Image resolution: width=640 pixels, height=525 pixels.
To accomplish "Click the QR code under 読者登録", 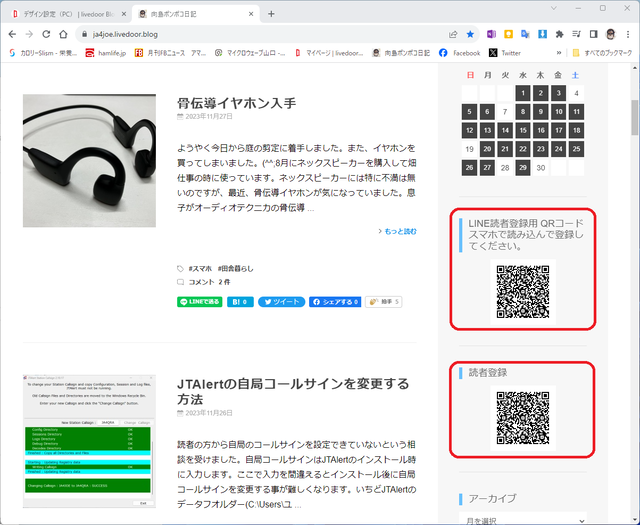I will point(523,418).
